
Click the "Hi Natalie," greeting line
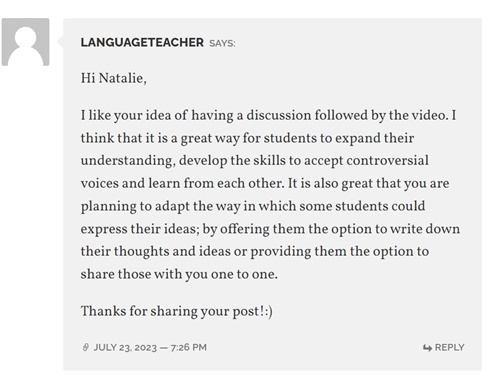pos(114,79)
